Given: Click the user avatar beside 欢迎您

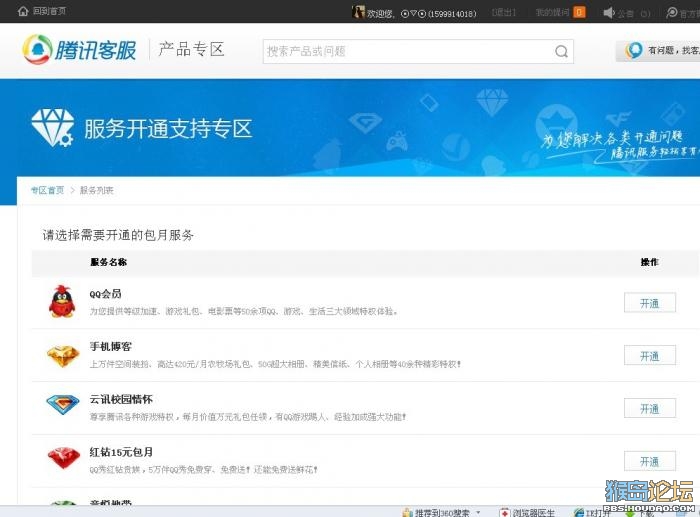Looking at the screenshot, I should [358, 12].
